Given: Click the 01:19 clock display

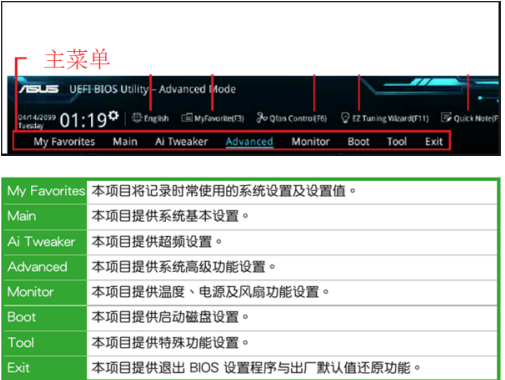Looking at the screenshot, I should 83,120.
